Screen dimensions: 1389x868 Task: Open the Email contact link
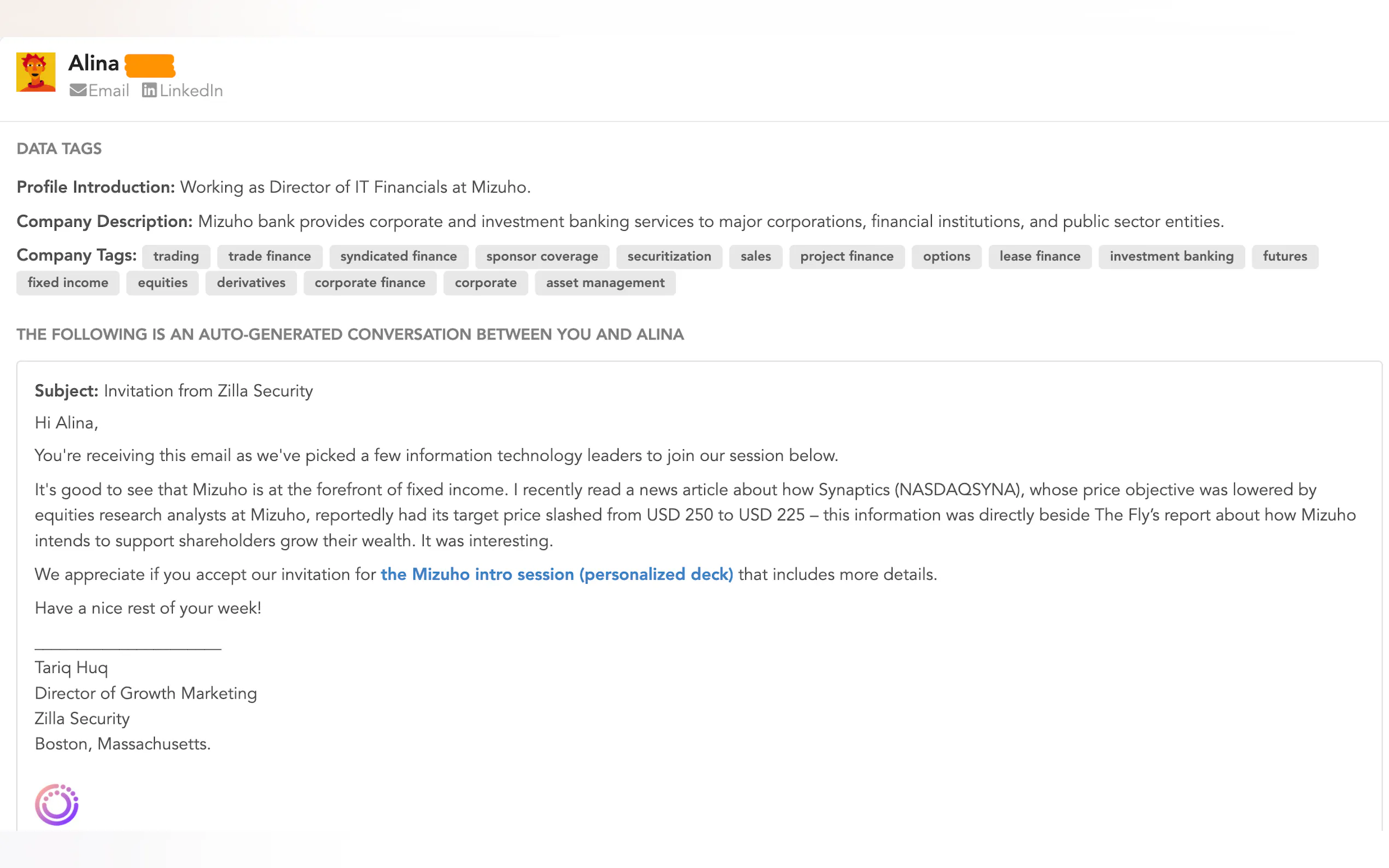(108, 91)
